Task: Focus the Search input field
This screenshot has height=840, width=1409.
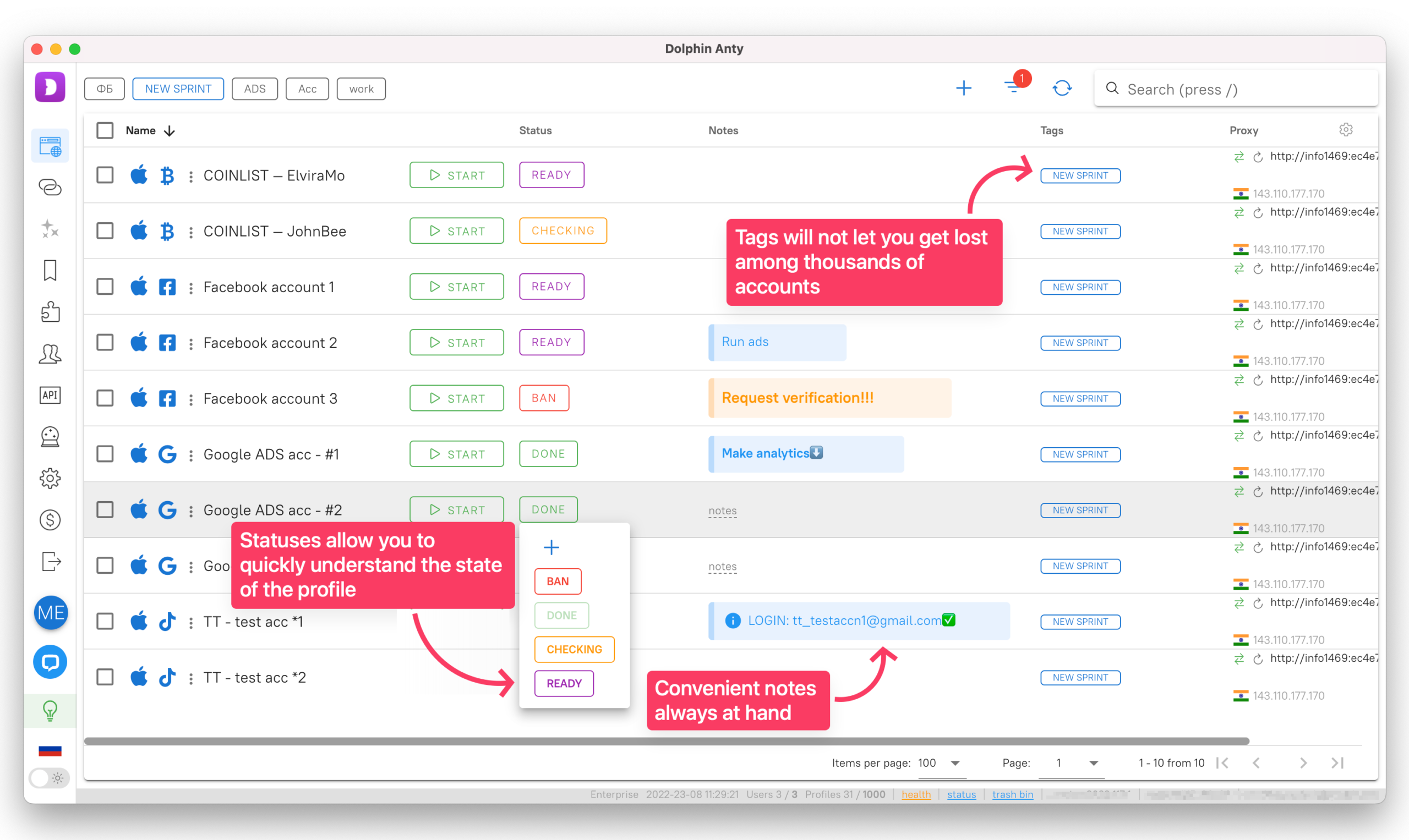Action: pos(1236,89)
